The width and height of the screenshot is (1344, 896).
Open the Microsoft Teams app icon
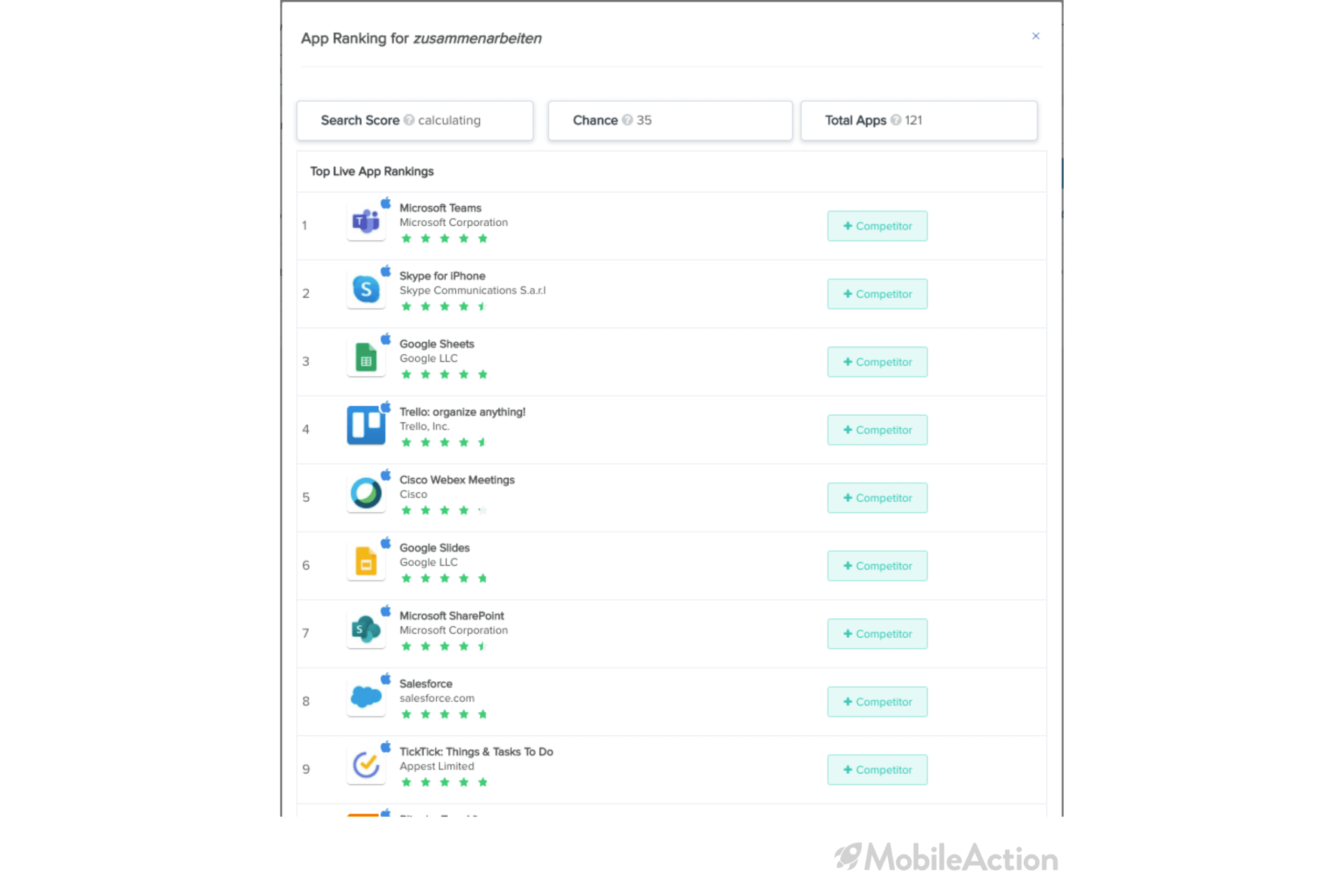(366, 221)
